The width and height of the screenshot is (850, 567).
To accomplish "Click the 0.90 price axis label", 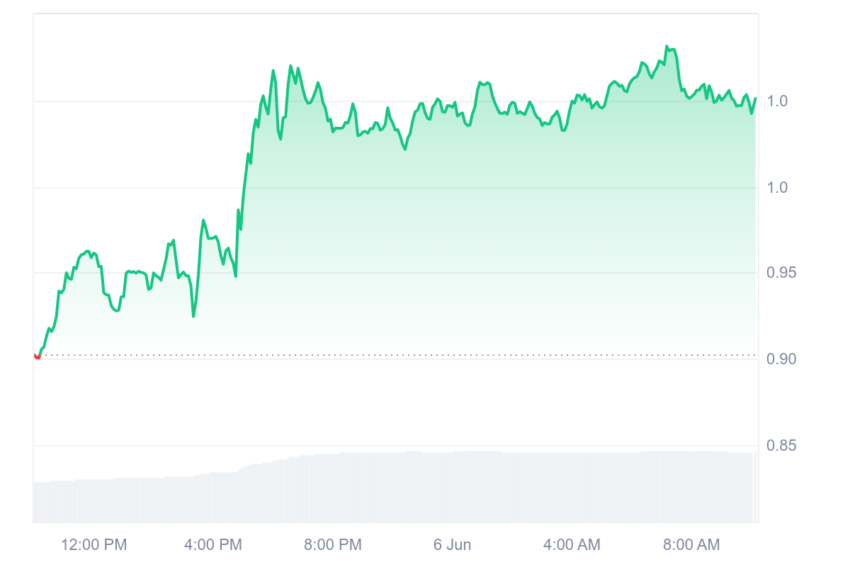I will pos(781,359).
